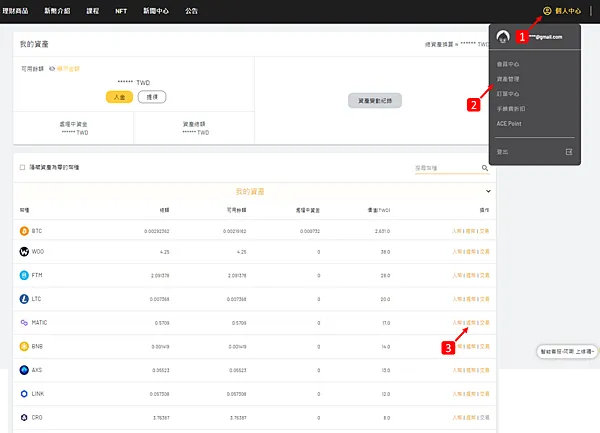This screenshot has height=433, width=600.
Task: Click the deposit-coin link in LTC row
Action: [457, 299]
